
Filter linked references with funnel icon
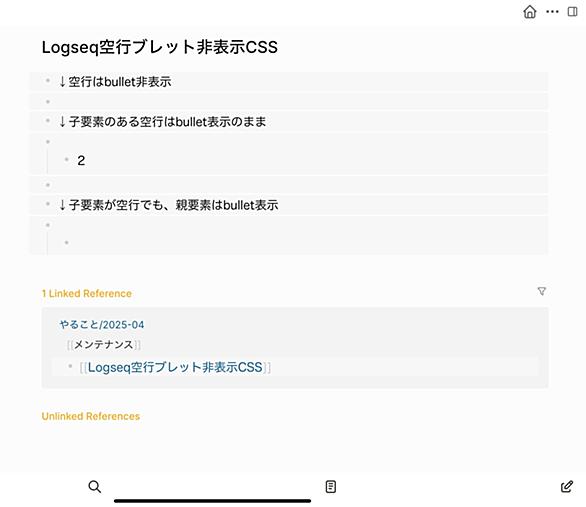coord(542,291)
